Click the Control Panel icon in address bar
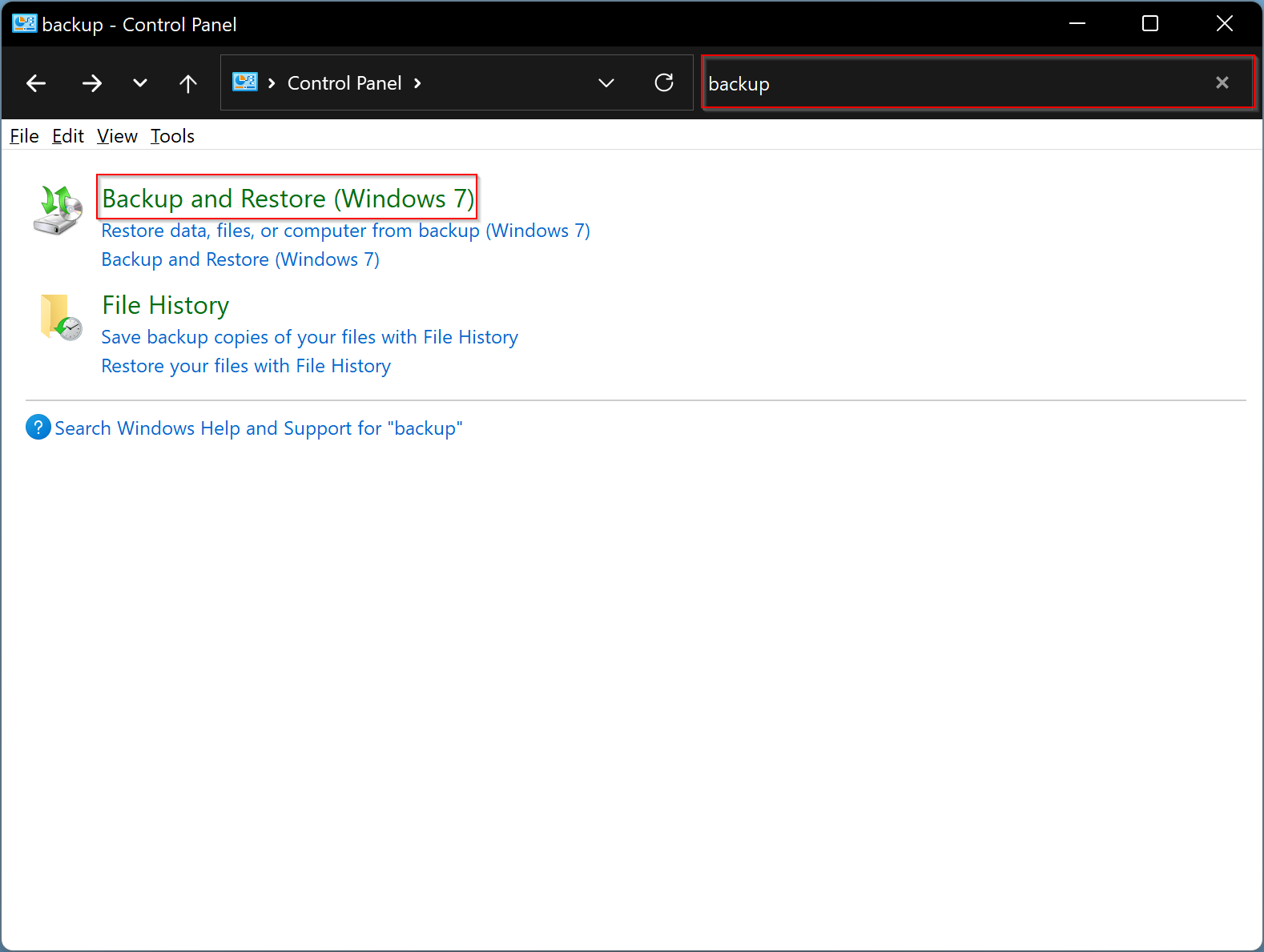 pos(245,82)
